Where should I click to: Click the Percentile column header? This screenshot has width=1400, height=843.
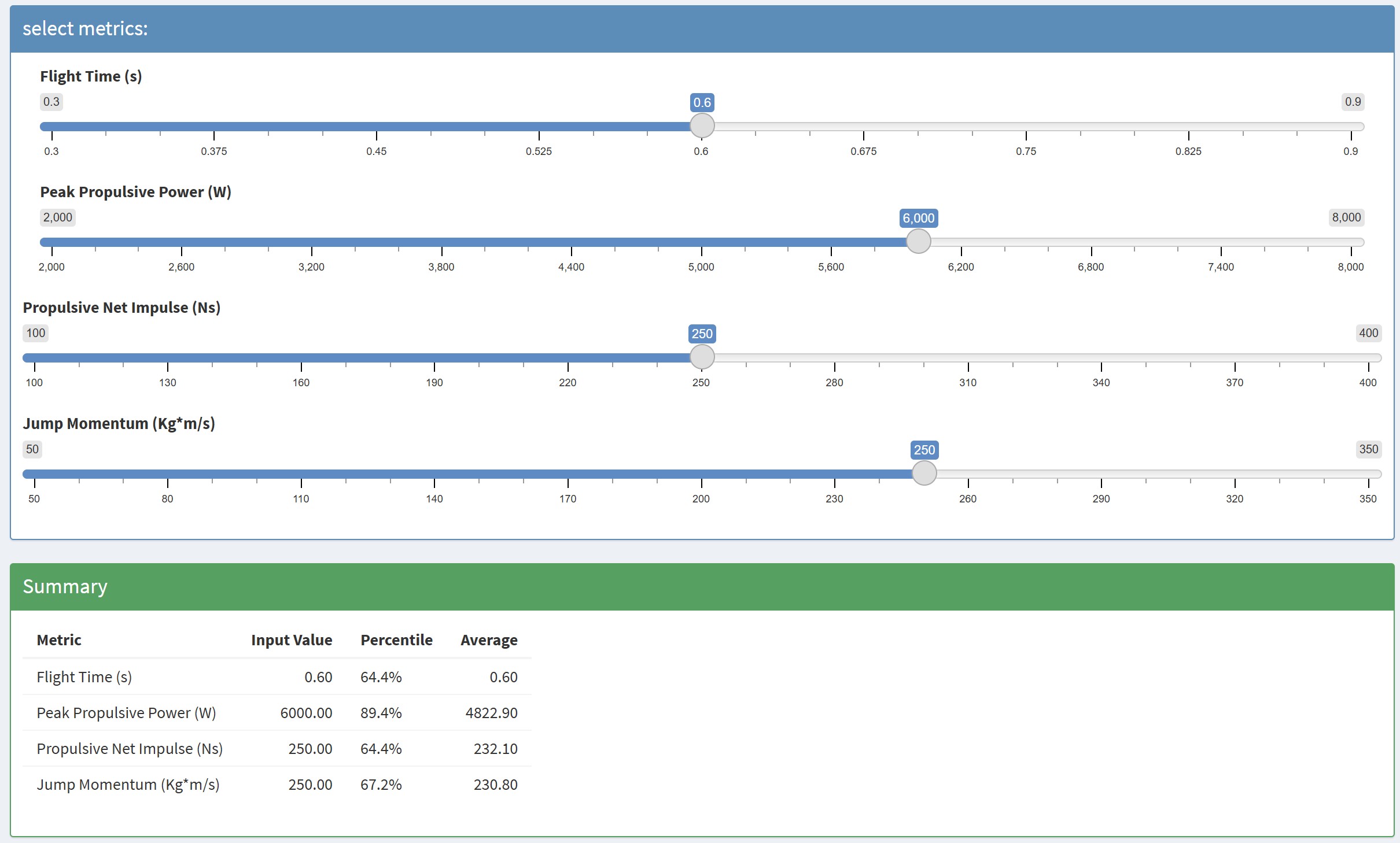click(x=396, y=640)
